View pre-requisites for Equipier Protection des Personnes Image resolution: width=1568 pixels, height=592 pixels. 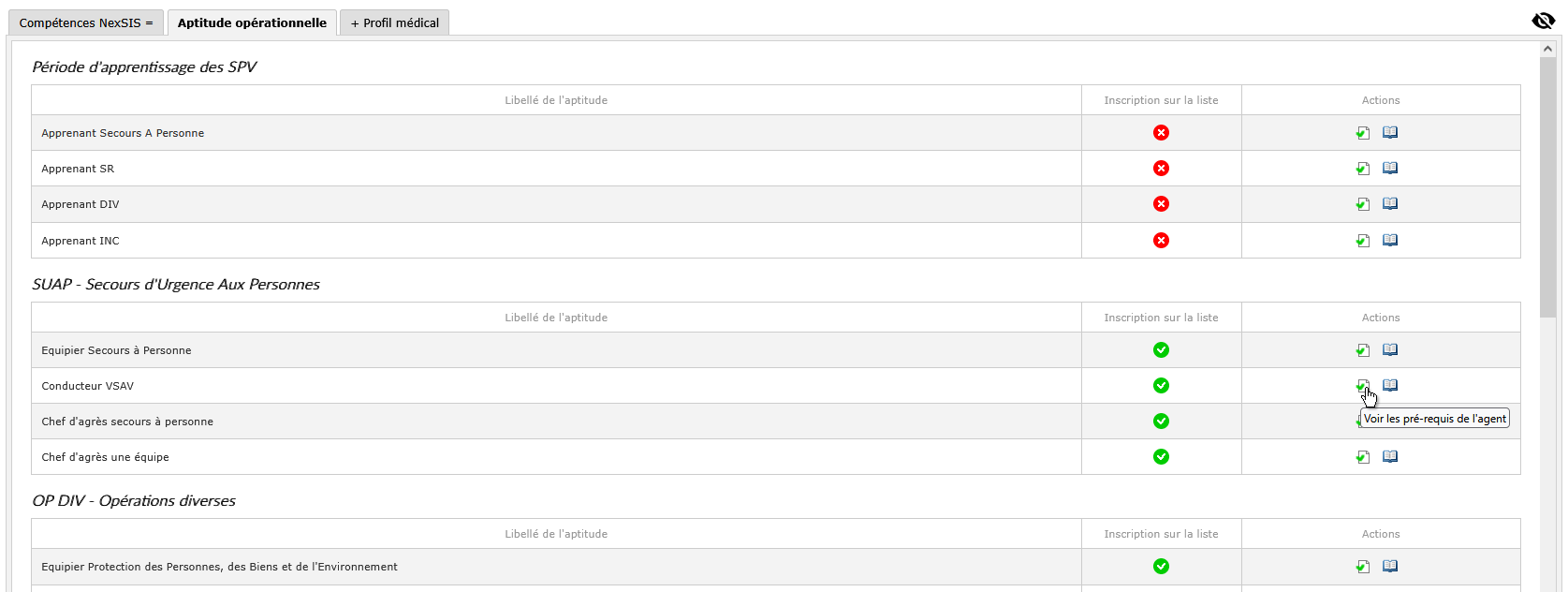click(1363, 567)
